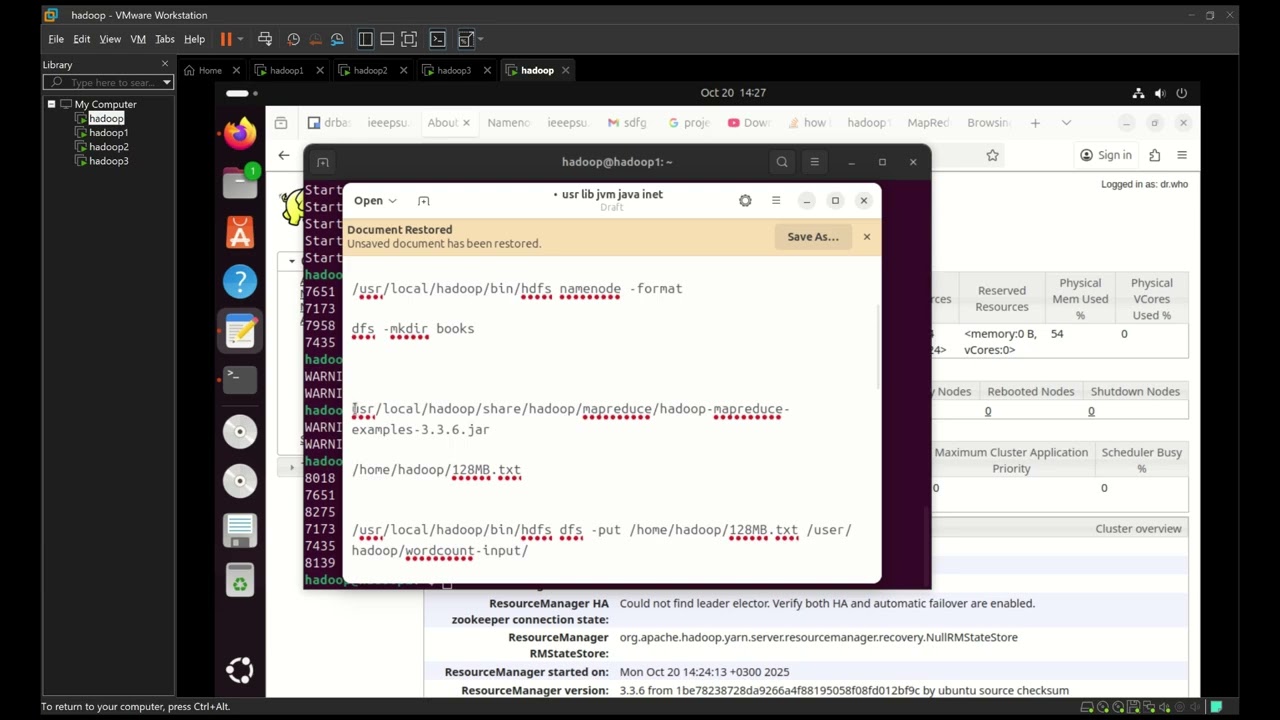This screenshot has height=720, width=1280.
Task: Open the Library search dropdown arrow
Action: tap(167, 82)
